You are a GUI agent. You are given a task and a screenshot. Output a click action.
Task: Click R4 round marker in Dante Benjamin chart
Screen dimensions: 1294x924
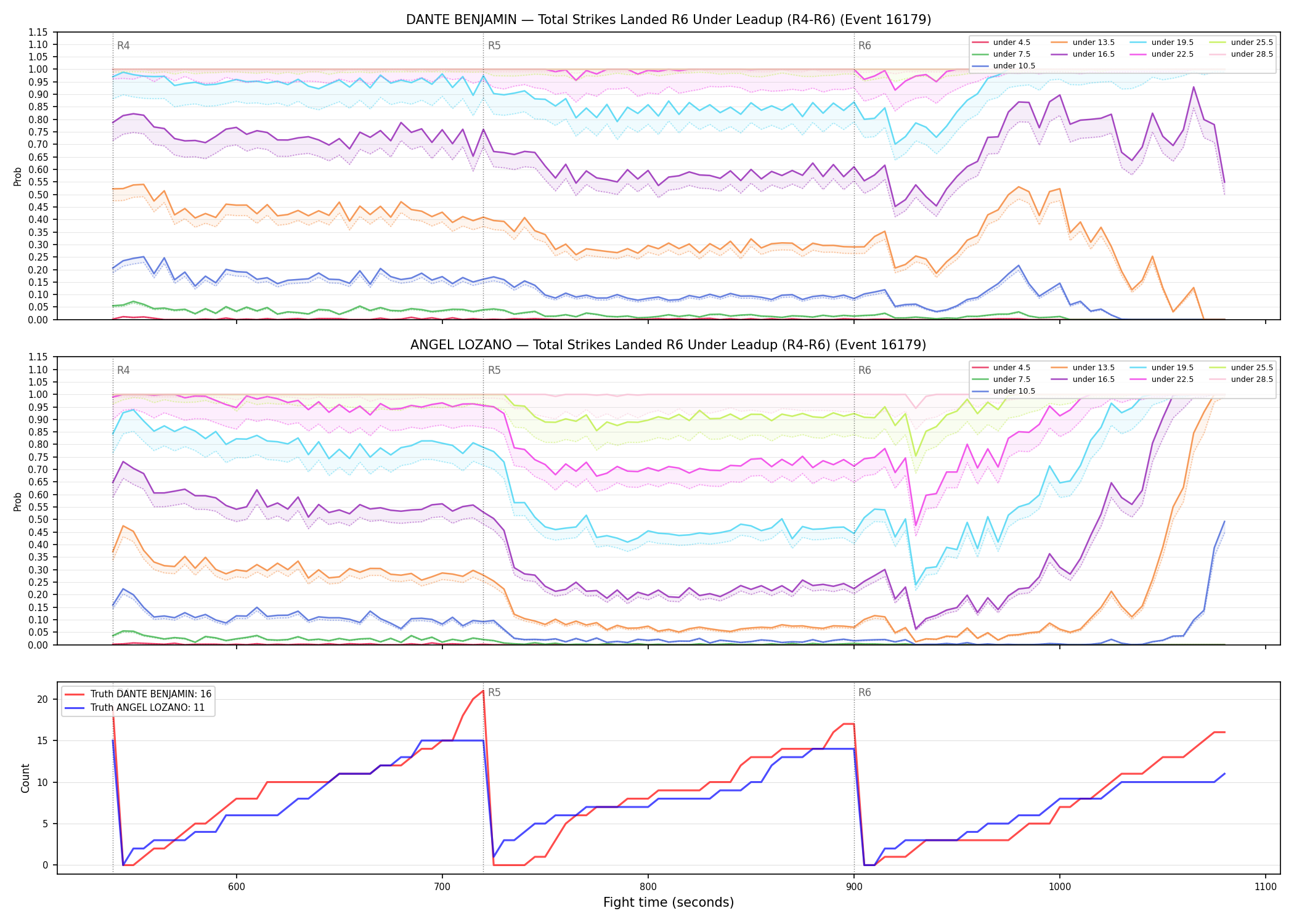(x=123, y=46)
